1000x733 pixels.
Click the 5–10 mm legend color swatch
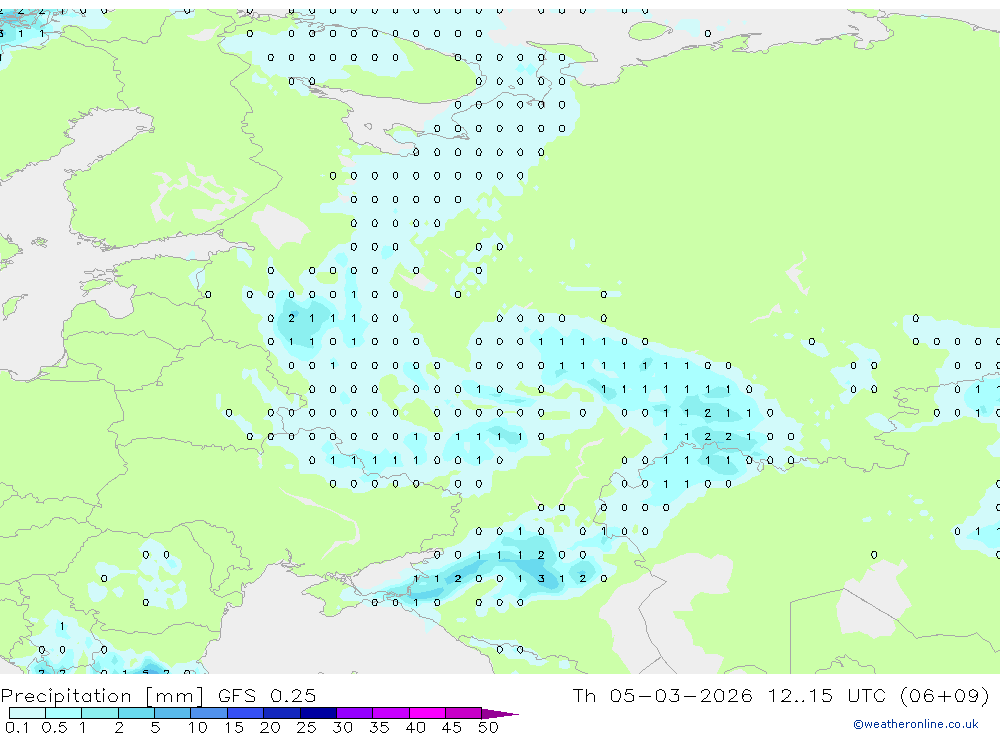[x=173, y=713]
